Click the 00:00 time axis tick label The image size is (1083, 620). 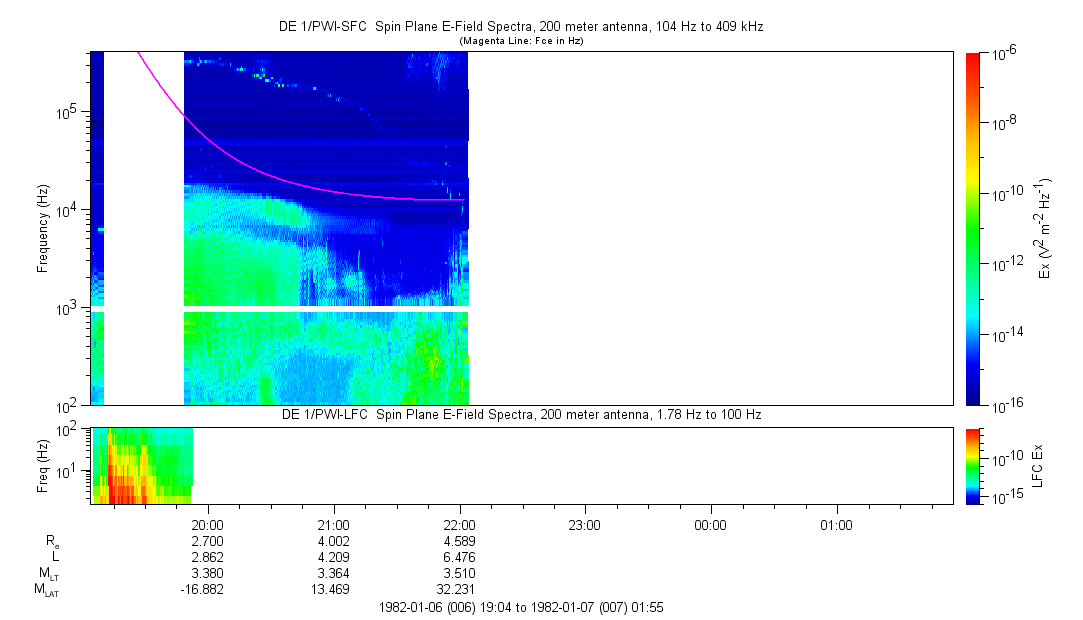[x=710, y=524]
